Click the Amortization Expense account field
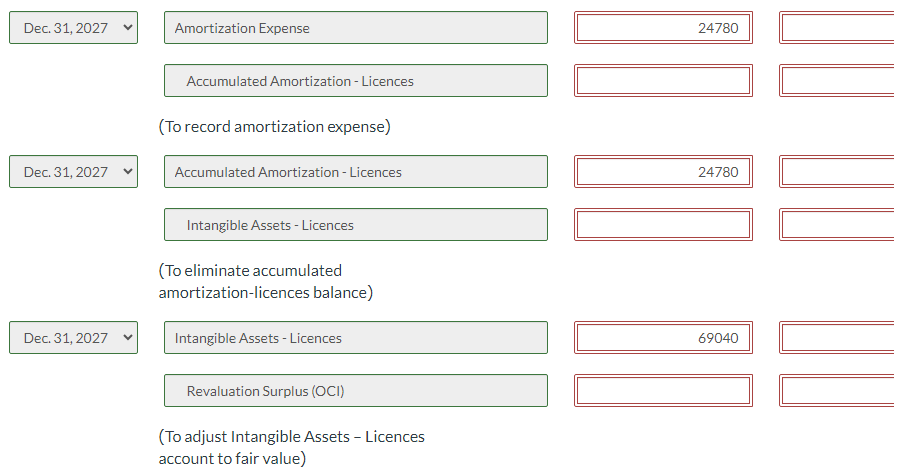The height and width of the screenshot is (475, 917). pyautogui.click(x=356, y=28)
